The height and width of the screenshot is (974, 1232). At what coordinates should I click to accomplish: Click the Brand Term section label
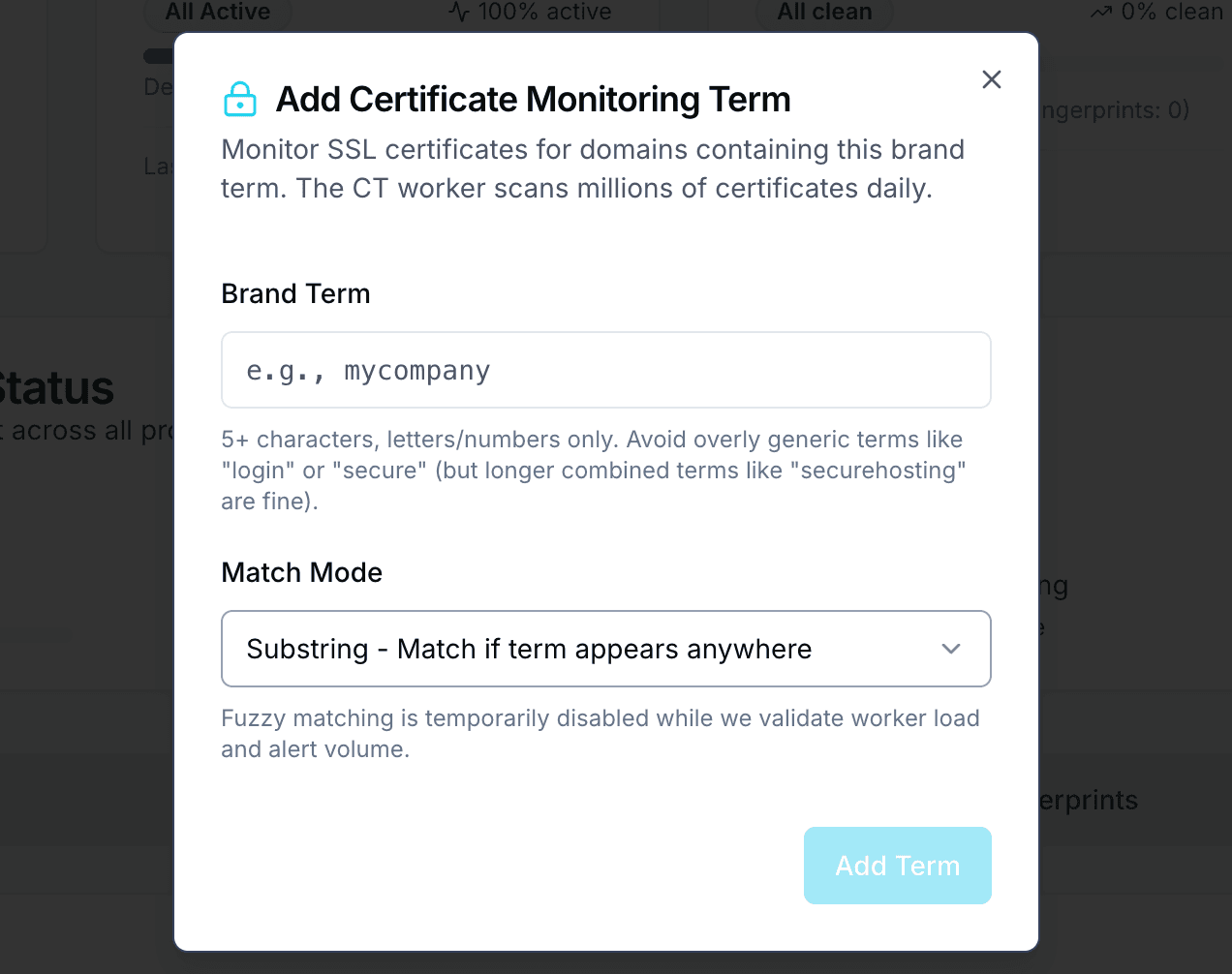point(295,293)
